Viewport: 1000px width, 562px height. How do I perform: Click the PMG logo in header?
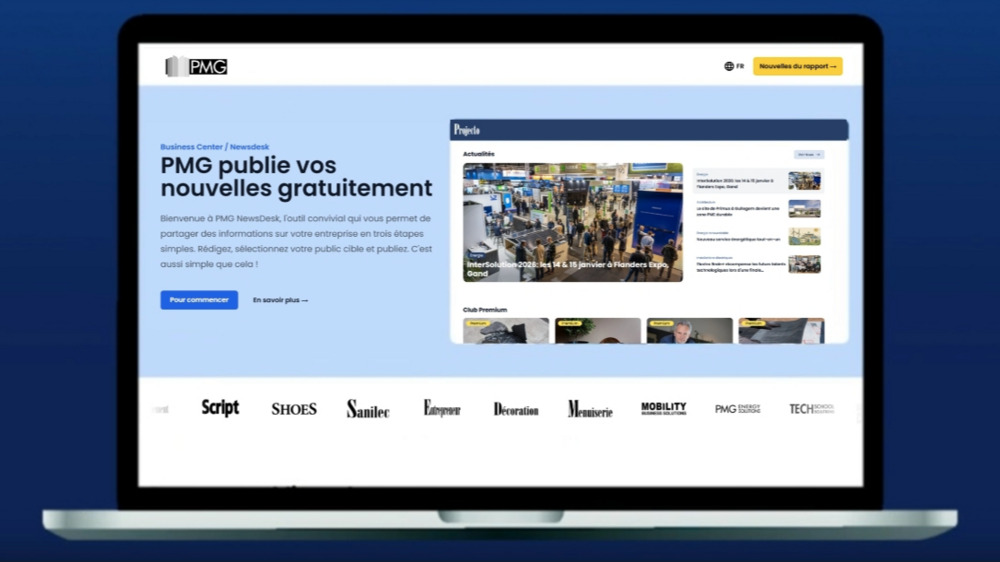[x=196, y=66]
